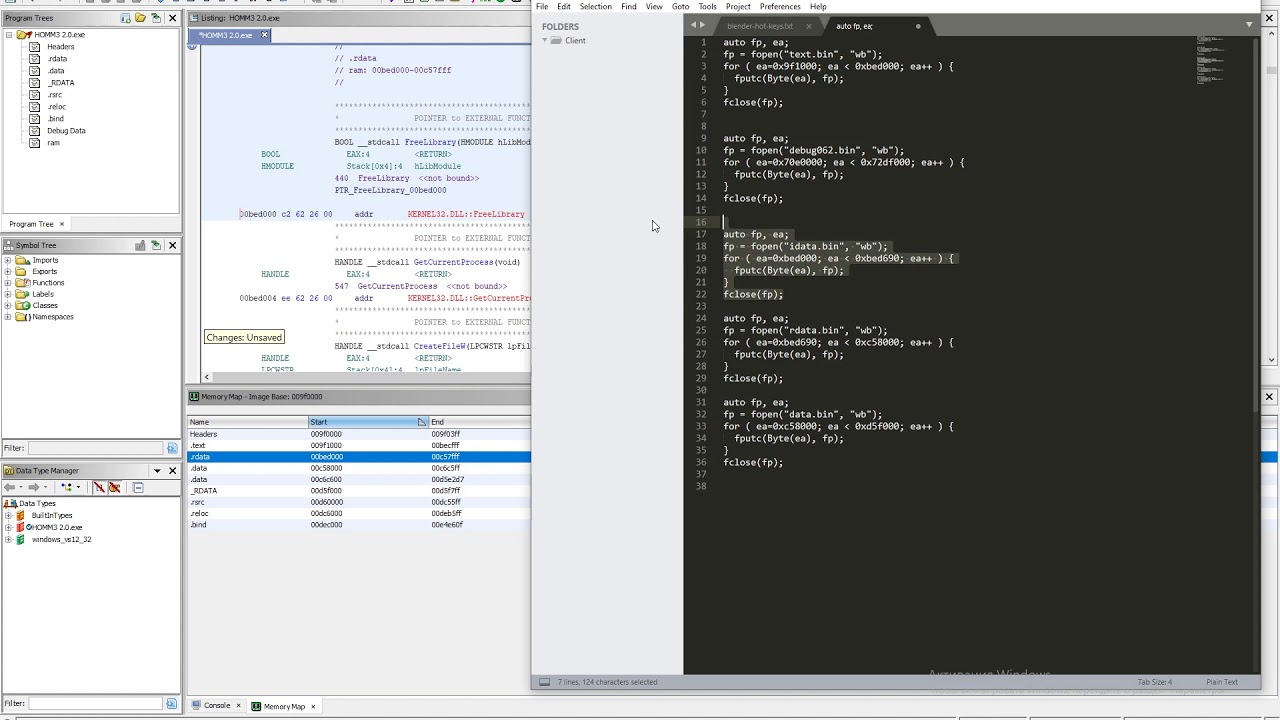Close the Program Trees panel
The width and height of the screenshot is (1280, 720).
(172, 18)
